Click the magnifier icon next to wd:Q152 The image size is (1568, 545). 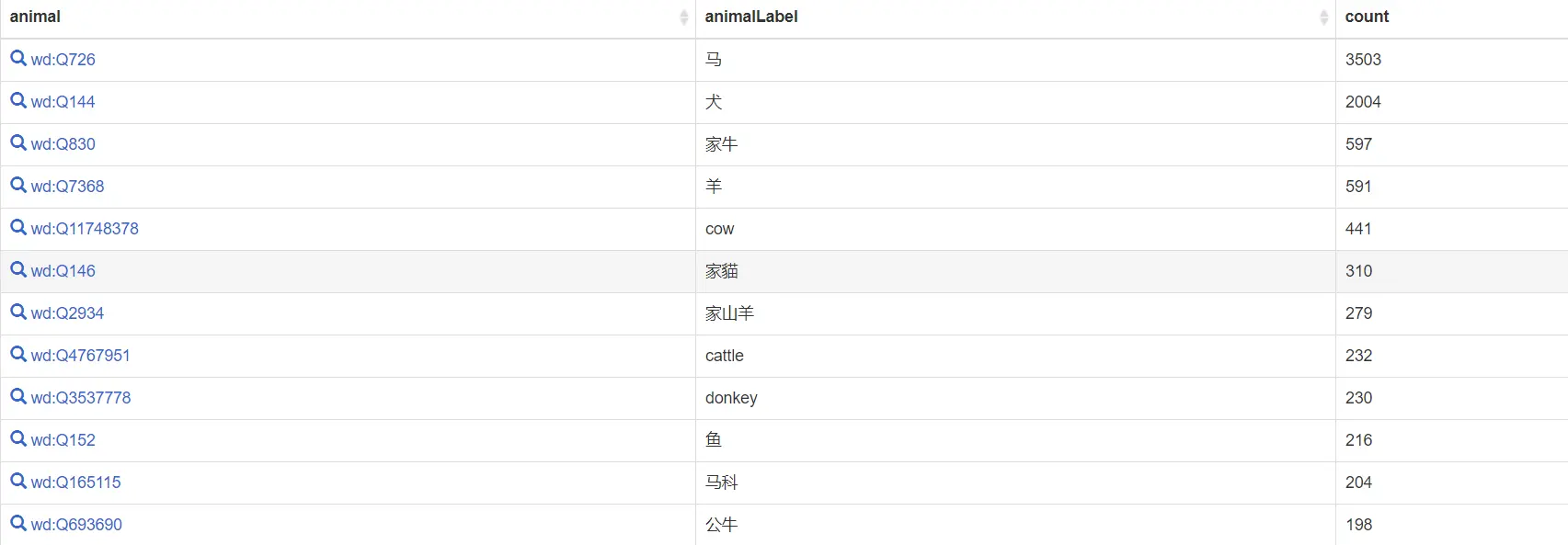coord(18,439)
